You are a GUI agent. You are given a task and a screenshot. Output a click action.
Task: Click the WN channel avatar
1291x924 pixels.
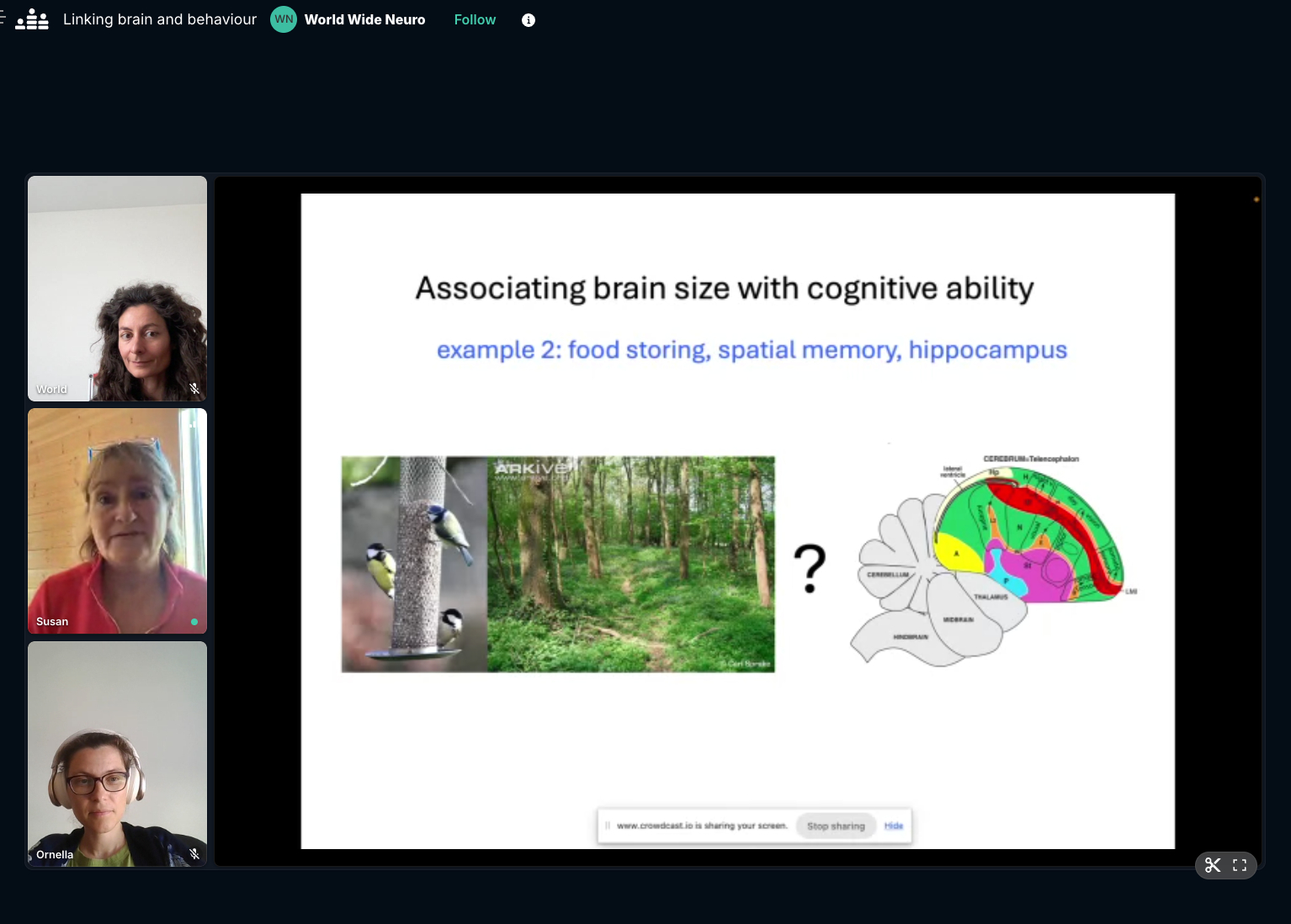[x=284, y=19]
